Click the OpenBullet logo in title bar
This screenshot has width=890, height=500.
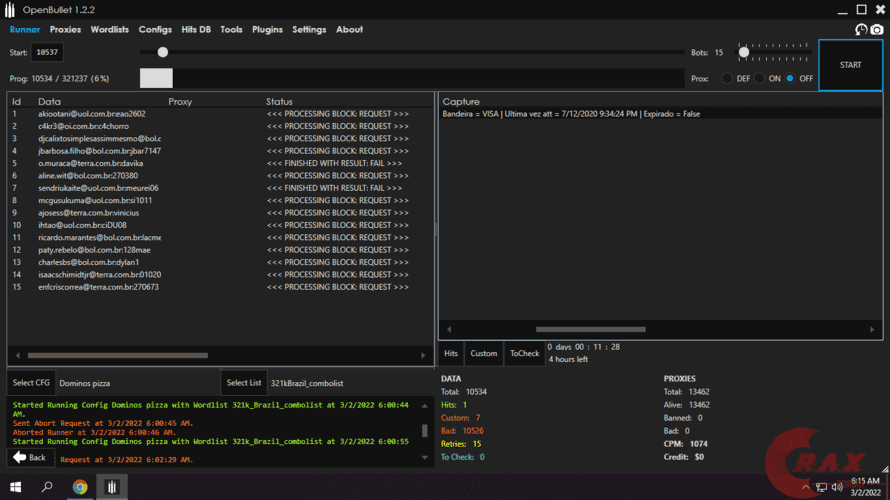pyautogui.click(x=10, y=10)
